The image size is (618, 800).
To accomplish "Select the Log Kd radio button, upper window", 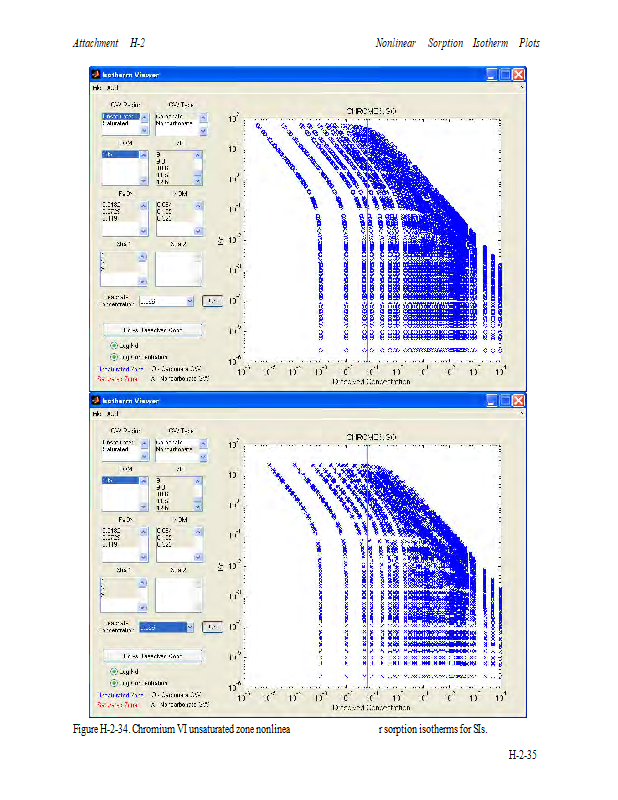I will click(x=114, y=345).
